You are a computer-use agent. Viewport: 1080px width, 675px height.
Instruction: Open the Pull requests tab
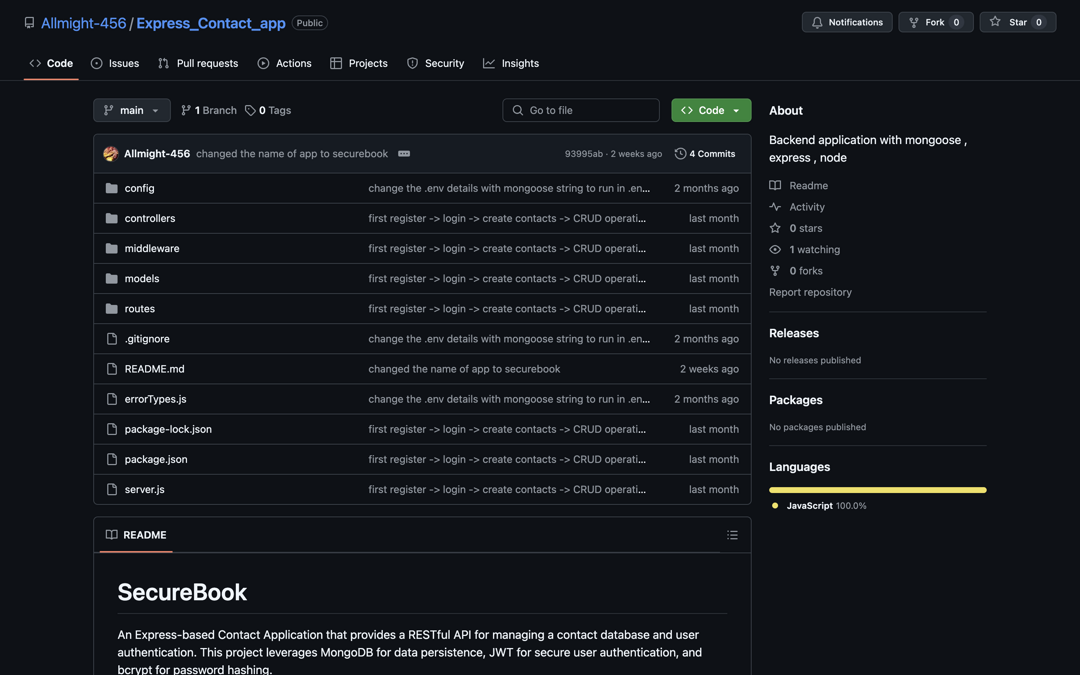click(x=198, y=63)
